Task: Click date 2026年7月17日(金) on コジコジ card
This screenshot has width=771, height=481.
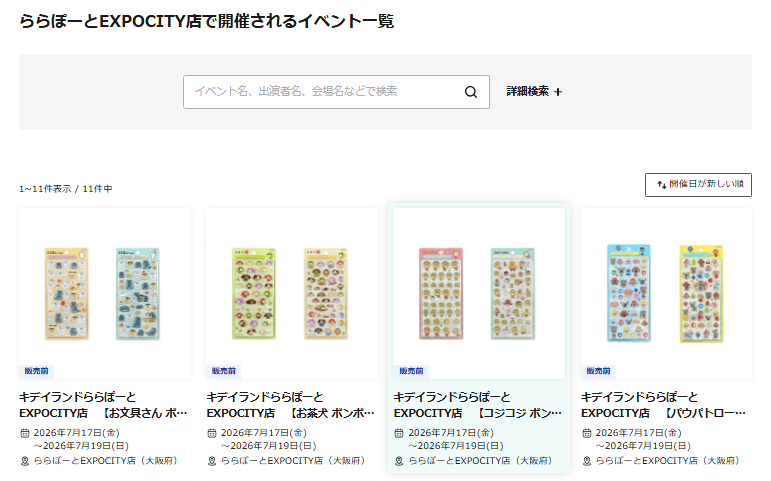Action: pyautogui.click(x=451, y=433)
